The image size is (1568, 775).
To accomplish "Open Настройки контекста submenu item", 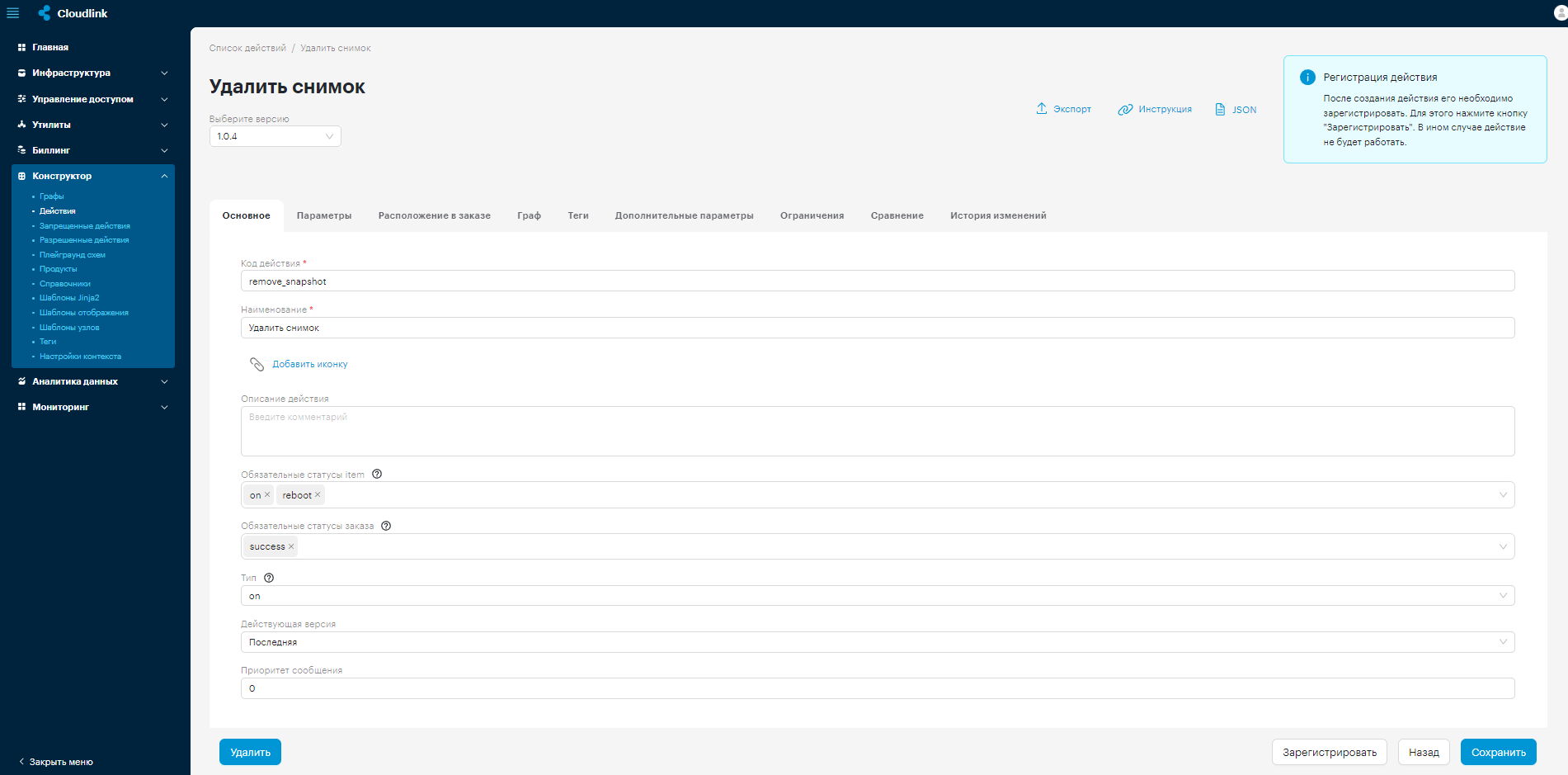I will (x=80, y=357).
